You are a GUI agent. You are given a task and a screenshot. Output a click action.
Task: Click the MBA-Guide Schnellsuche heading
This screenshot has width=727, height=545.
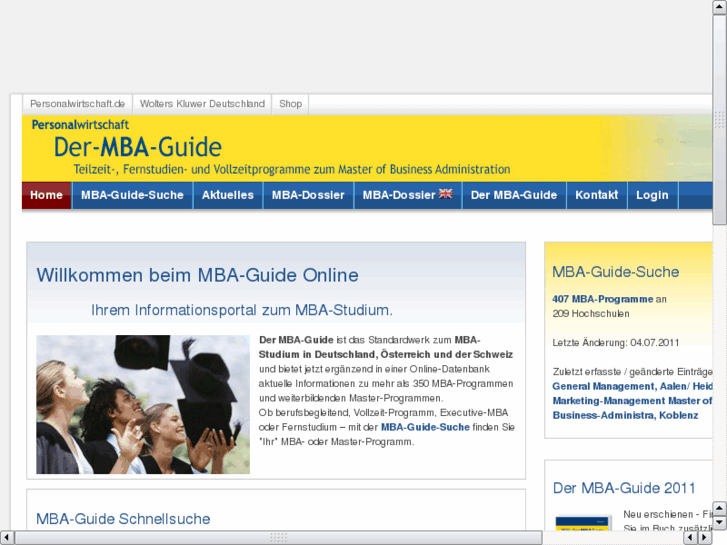(123, 519)
